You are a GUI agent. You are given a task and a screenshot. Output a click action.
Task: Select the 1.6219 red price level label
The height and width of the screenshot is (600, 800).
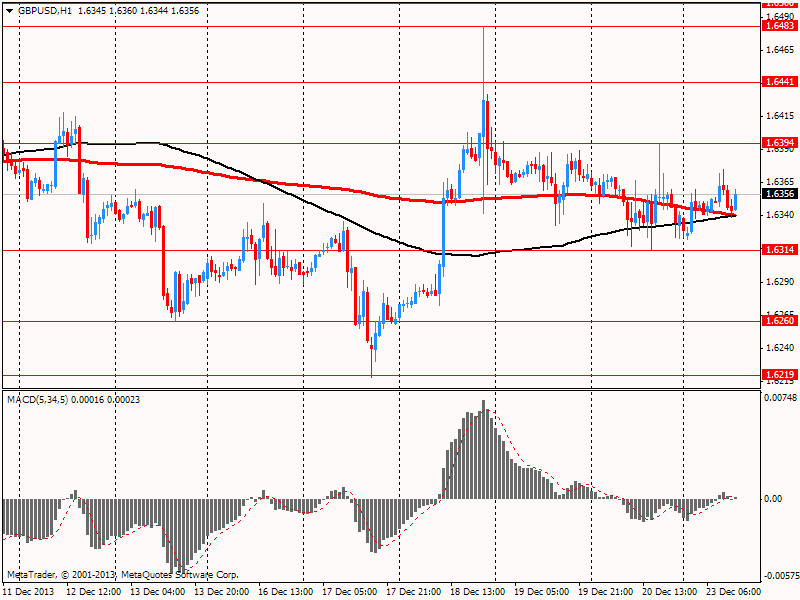(780, 374)
